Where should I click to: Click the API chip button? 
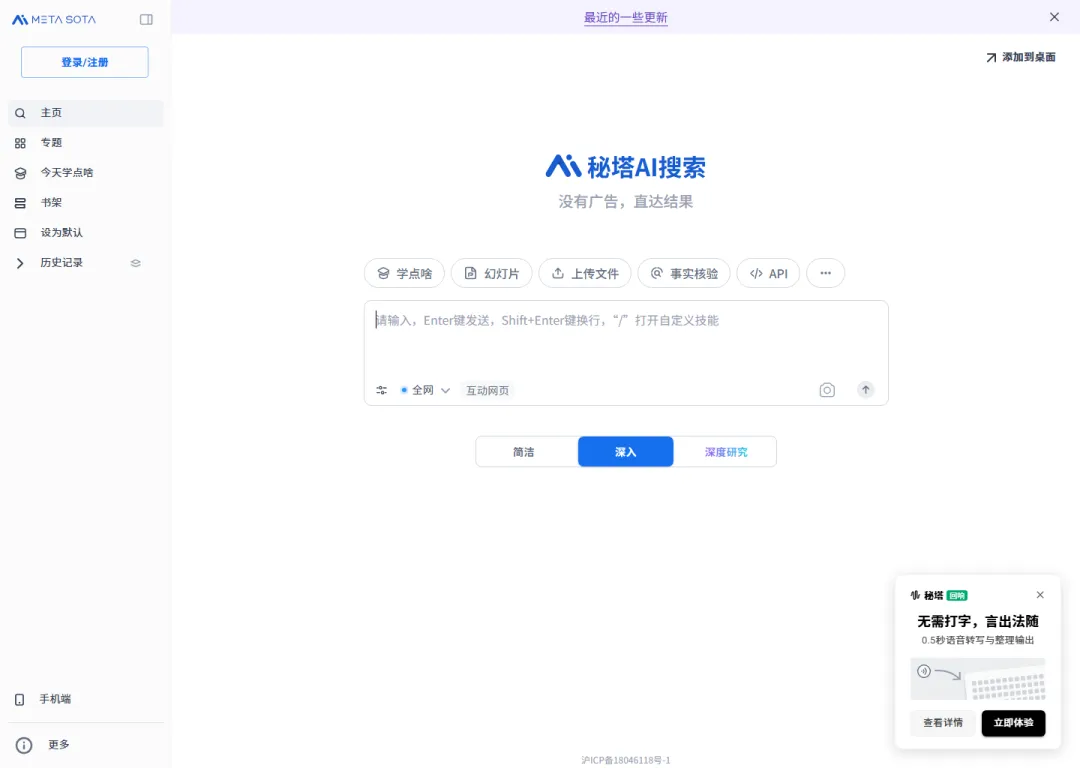(x=768, y=273)
